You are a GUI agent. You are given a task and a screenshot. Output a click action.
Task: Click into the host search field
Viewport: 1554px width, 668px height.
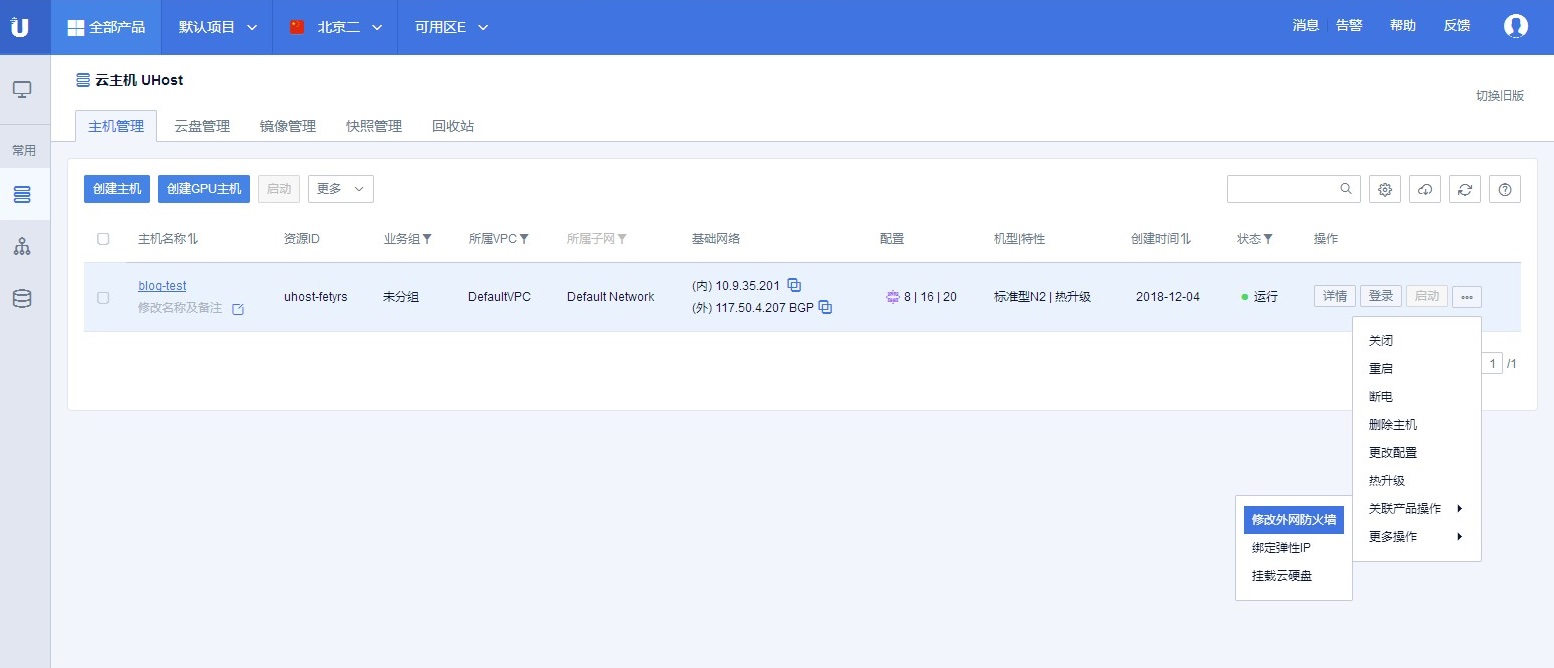[x=1282, y=189]
